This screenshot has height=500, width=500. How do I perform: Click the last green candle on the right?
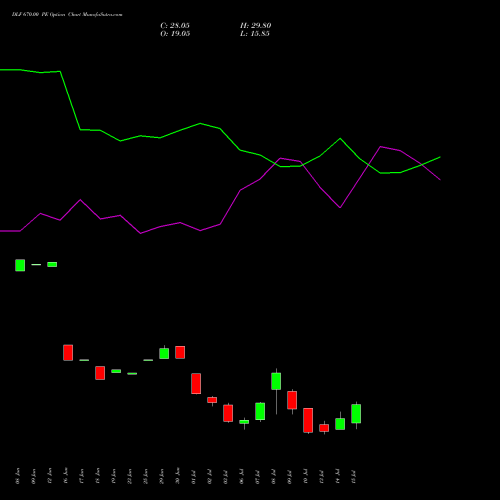coord(356,414)
